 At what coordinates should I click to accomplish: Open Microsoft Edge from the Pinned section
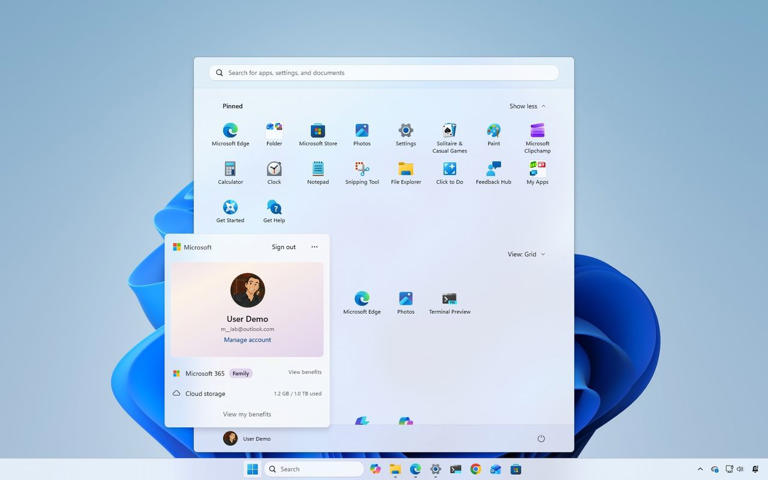click(230, 134)
